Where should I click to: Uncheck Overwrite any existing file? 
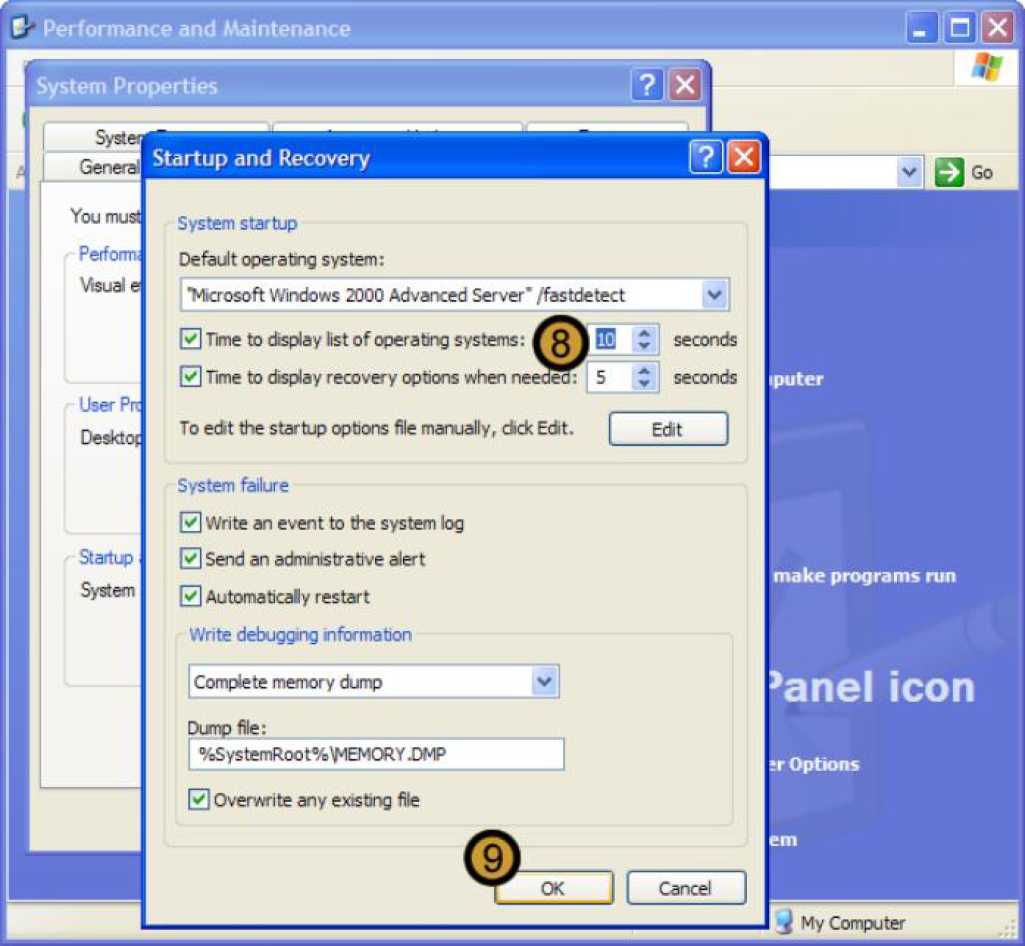[x=198, y=800]
